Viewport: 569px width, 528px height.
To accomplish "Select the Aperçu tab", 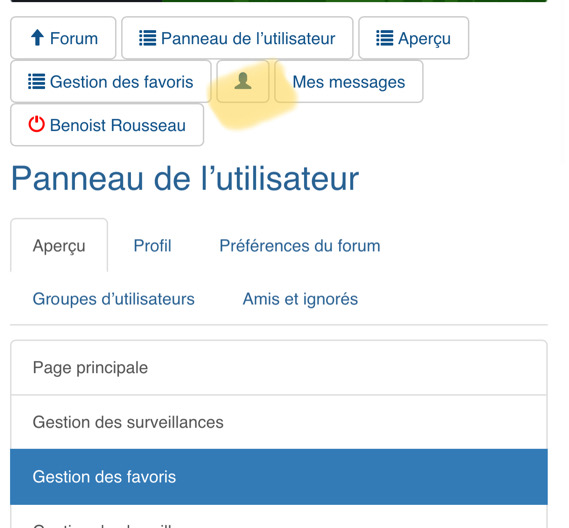I will tap(59, 246).
